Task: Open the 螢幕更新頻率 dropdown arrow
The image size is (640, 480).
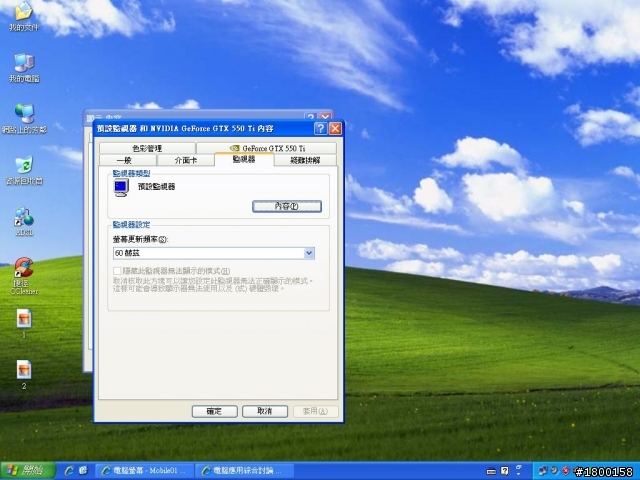Action: [x=309, y=253]
